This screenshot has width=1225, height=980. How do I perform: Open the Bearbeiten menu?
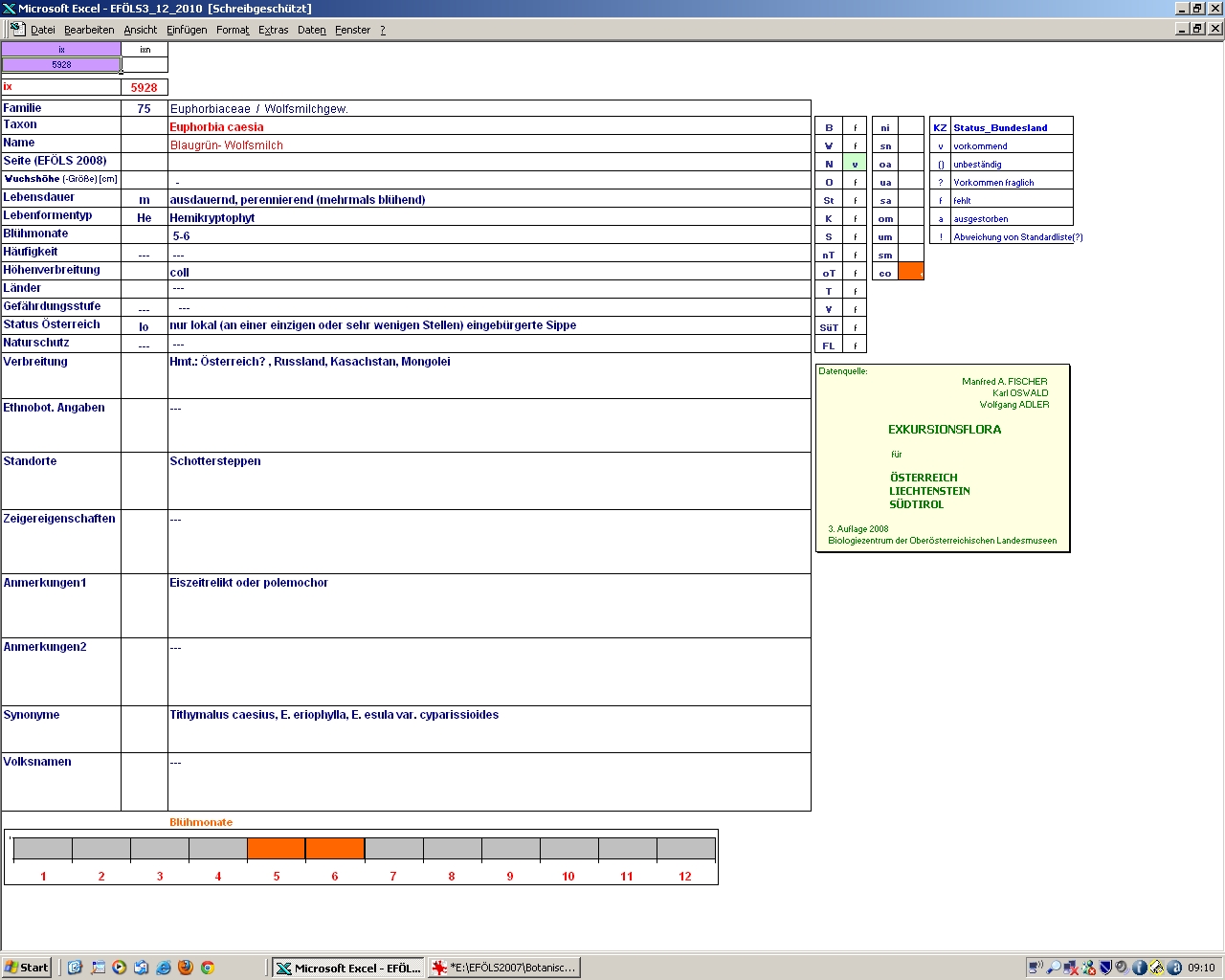[89, 30]
